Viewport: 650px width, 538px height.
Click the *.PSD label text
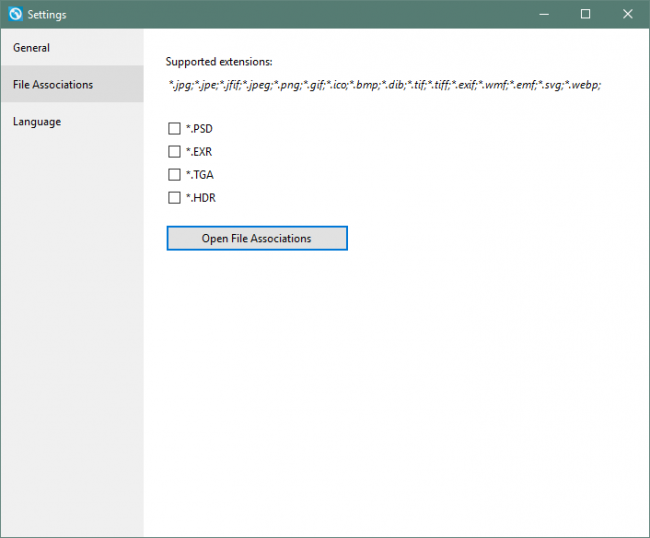click(x=199, y=129)
